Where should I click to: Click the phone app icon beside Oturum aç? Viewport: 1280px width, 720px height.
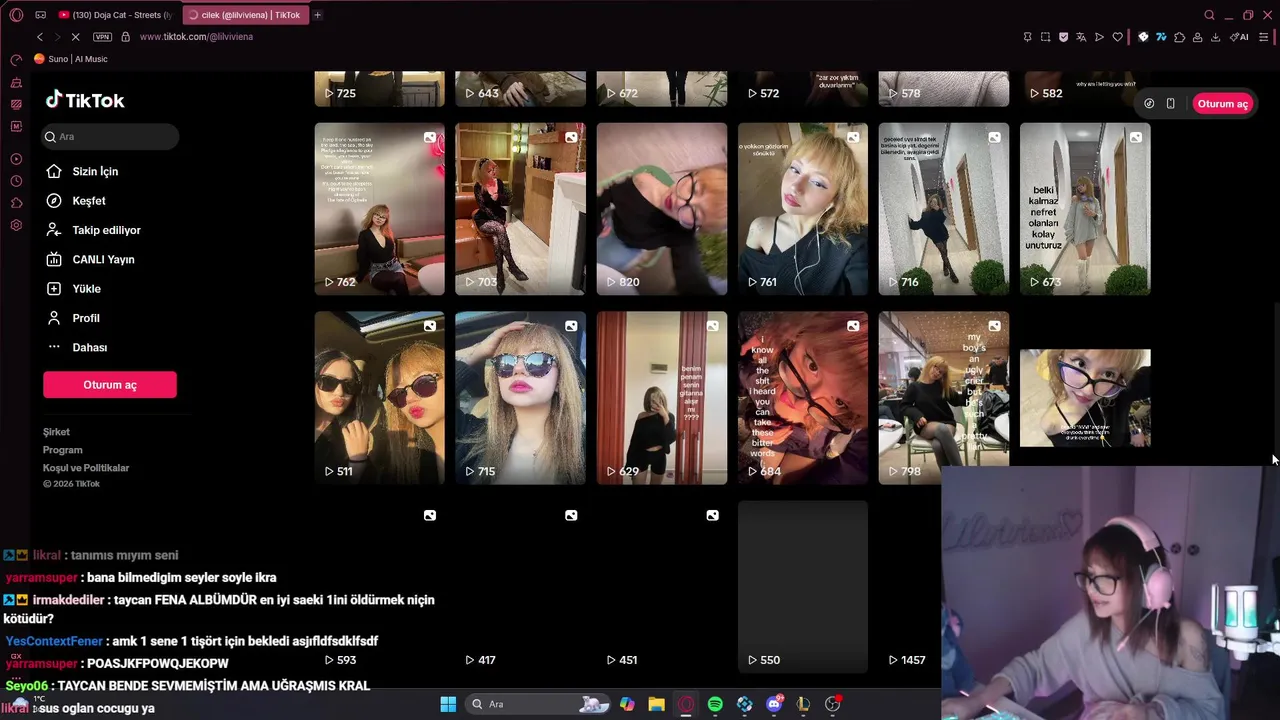point(1171,104)
